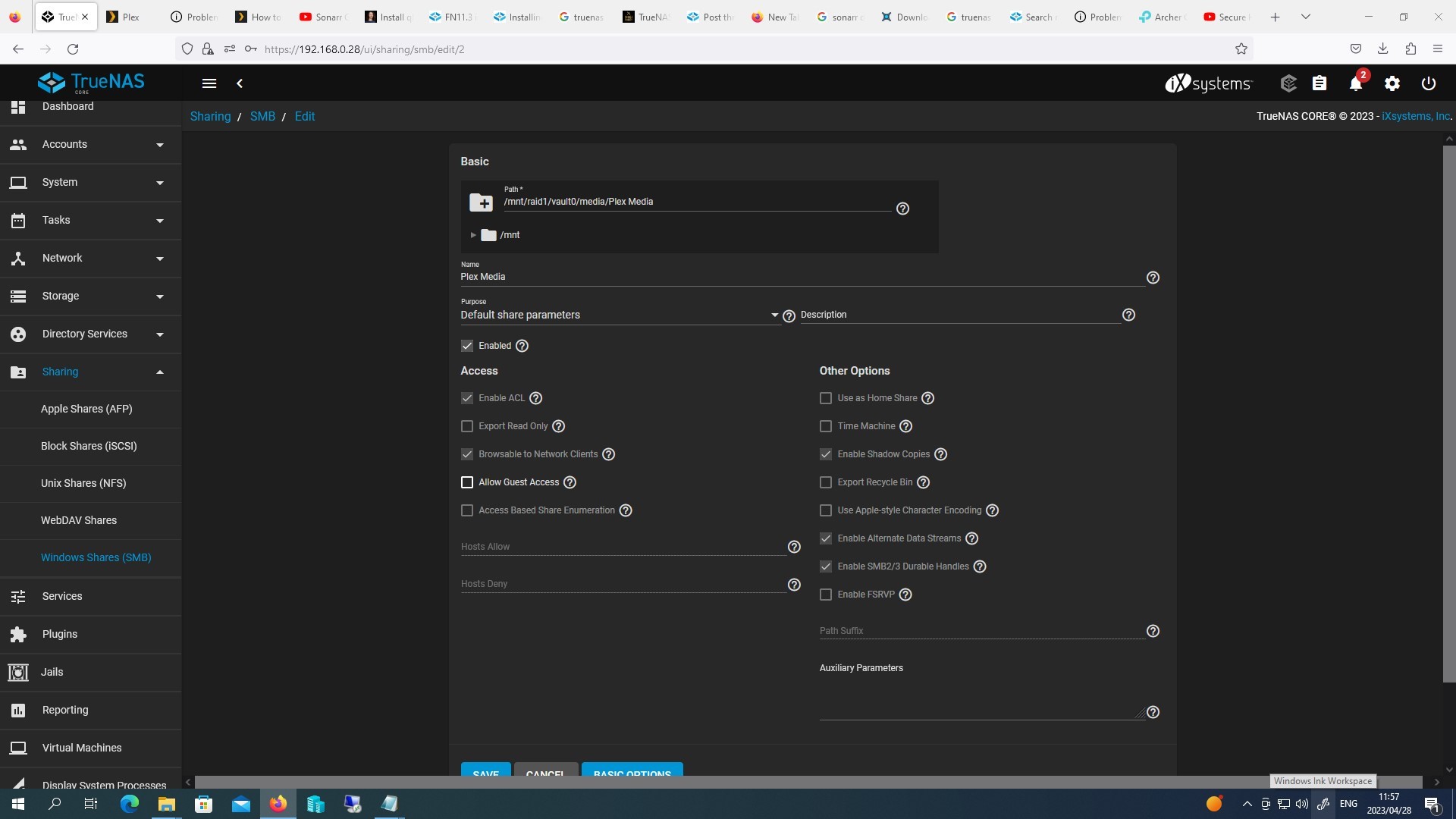The height and width of the screenshot is (819, 1456).
Task: Show help for Time Machine option
Action: coord(905,426)
